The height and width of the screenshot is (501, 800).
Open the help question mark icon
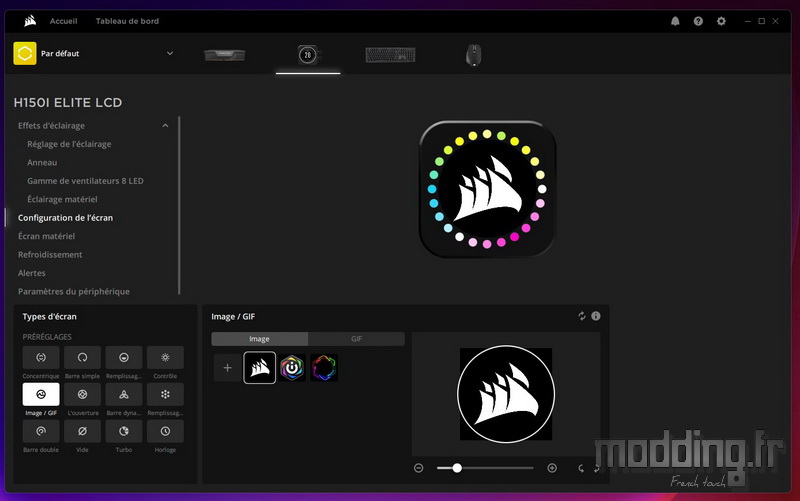(698, 21)
